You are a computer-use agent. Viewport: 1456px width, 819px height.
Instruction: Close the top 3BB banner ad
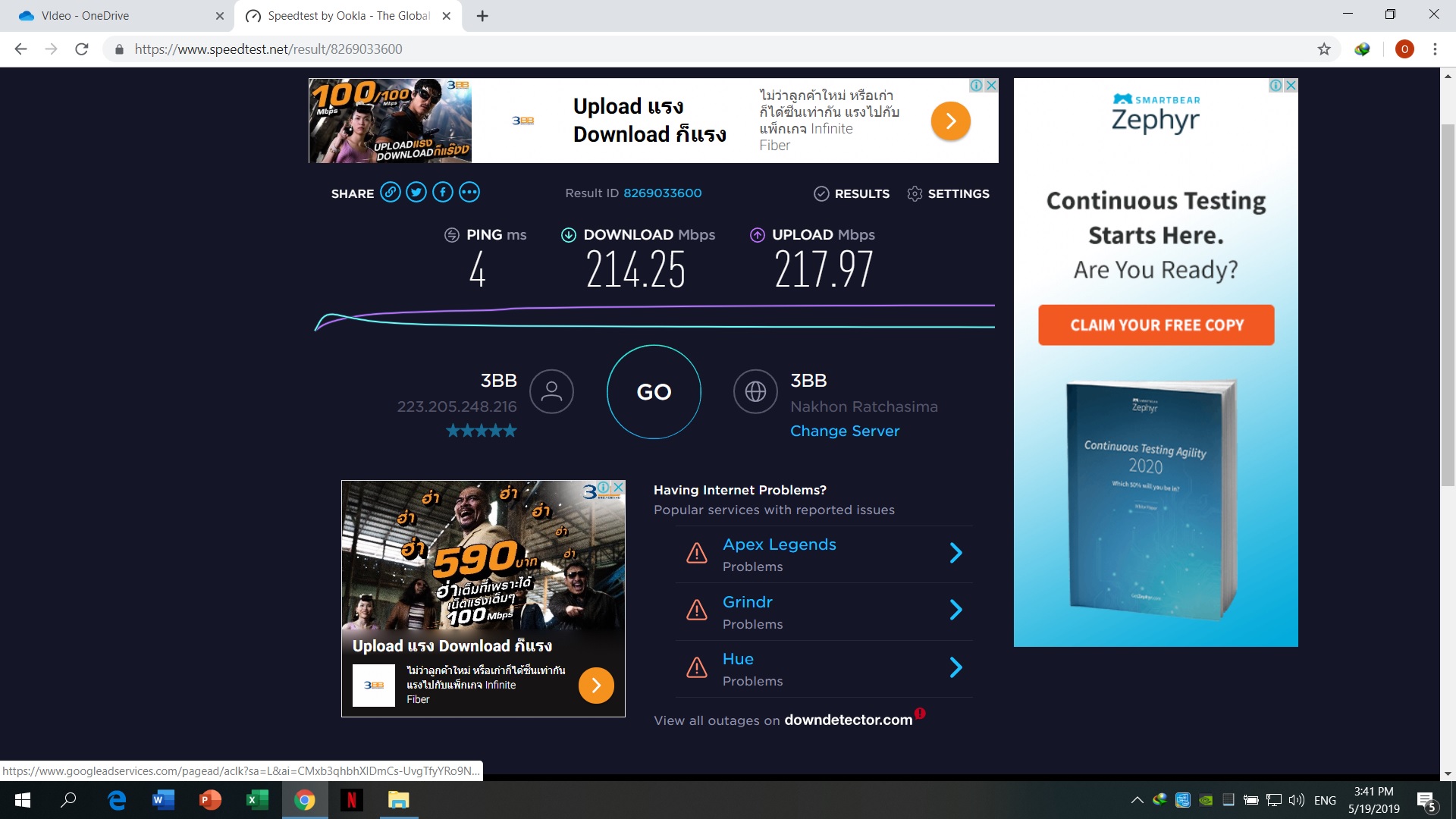(x=991, y=86)
